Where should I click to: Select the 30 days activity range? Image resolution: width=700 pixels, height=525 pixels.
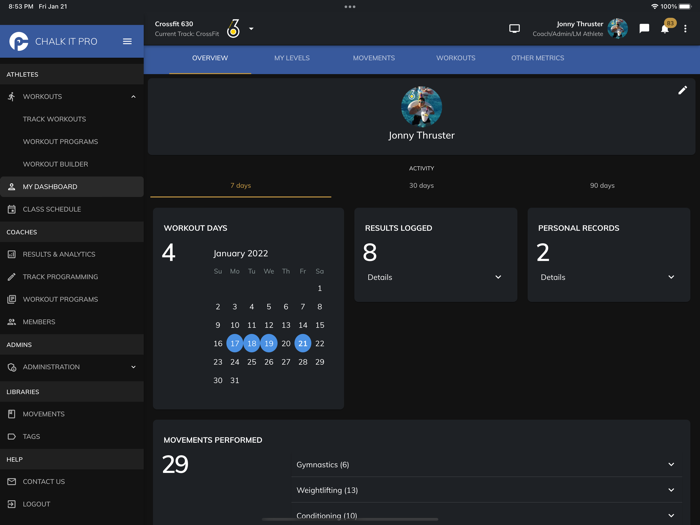[x=421, y=186]
